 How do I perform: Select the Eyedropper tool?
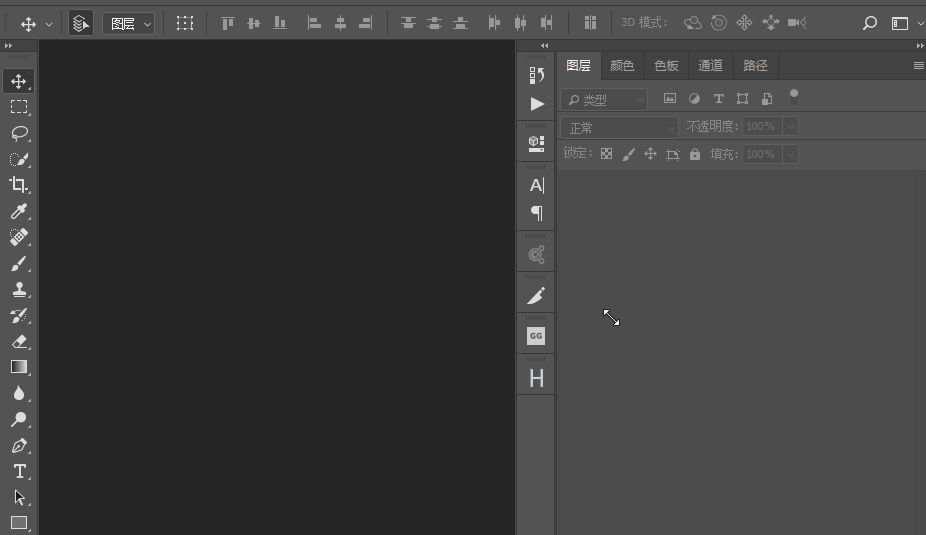coord(18,211)
